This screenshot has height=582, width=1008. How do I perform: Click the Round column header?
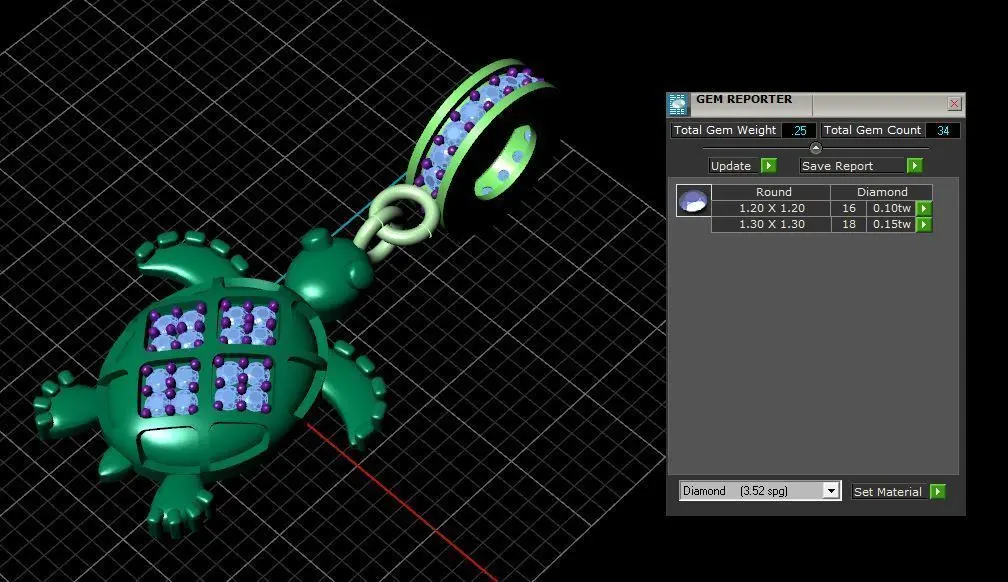tap(771, 192)
